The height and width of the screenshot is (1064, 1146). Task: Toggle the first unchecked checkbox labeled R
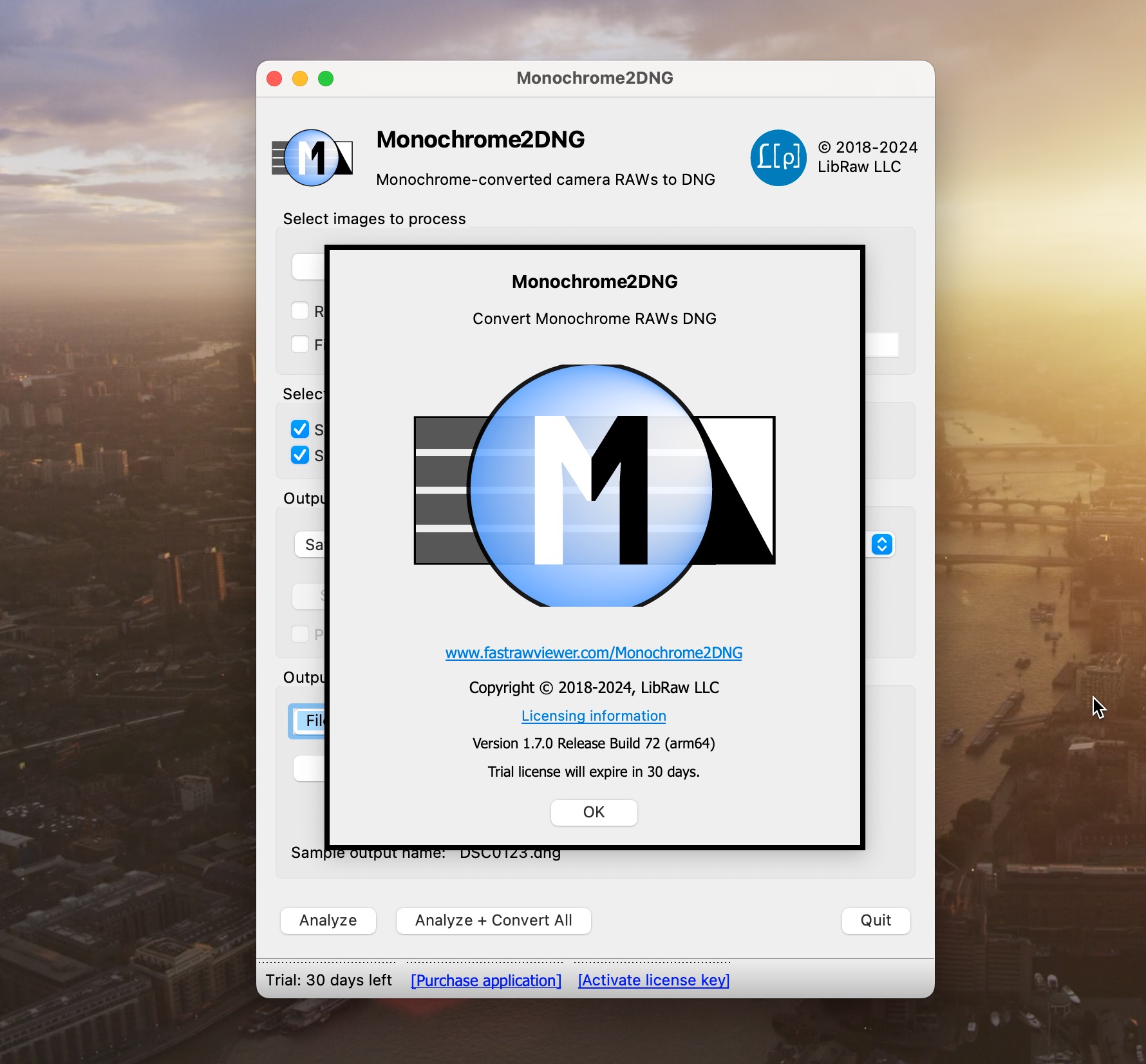tap(300, 310)
